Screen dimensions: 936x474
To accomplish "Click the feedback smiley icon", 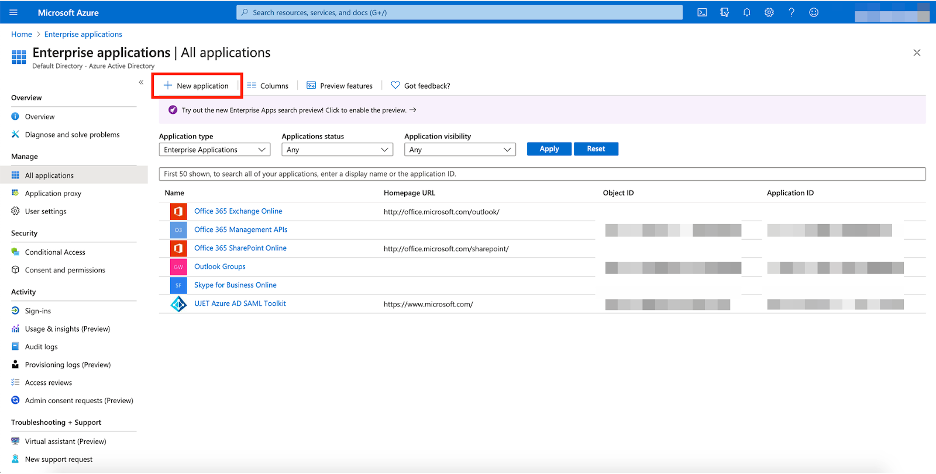I will [814, 12].
